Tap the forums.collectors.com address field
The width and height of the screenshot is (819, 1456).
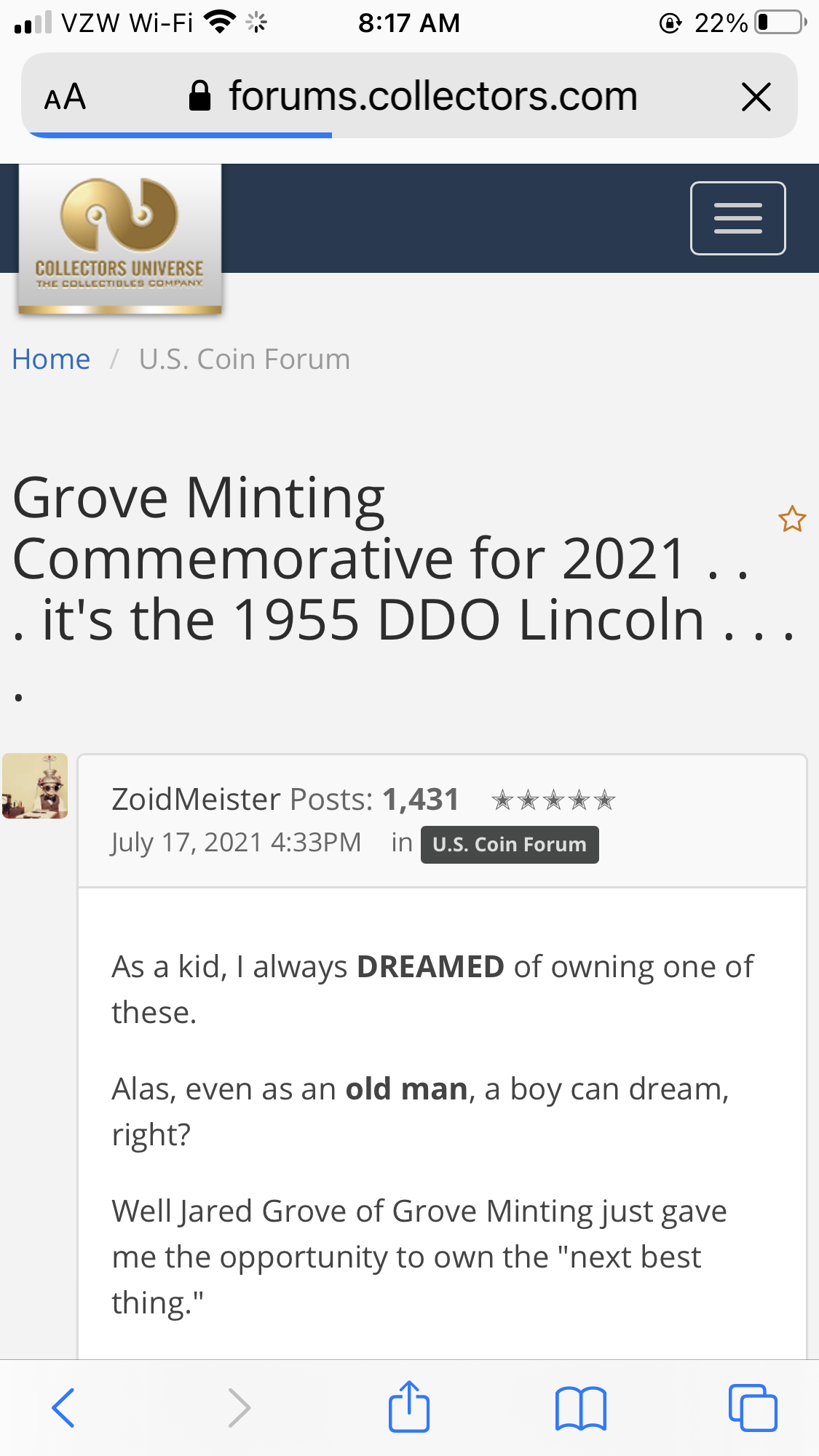[432, 97]
